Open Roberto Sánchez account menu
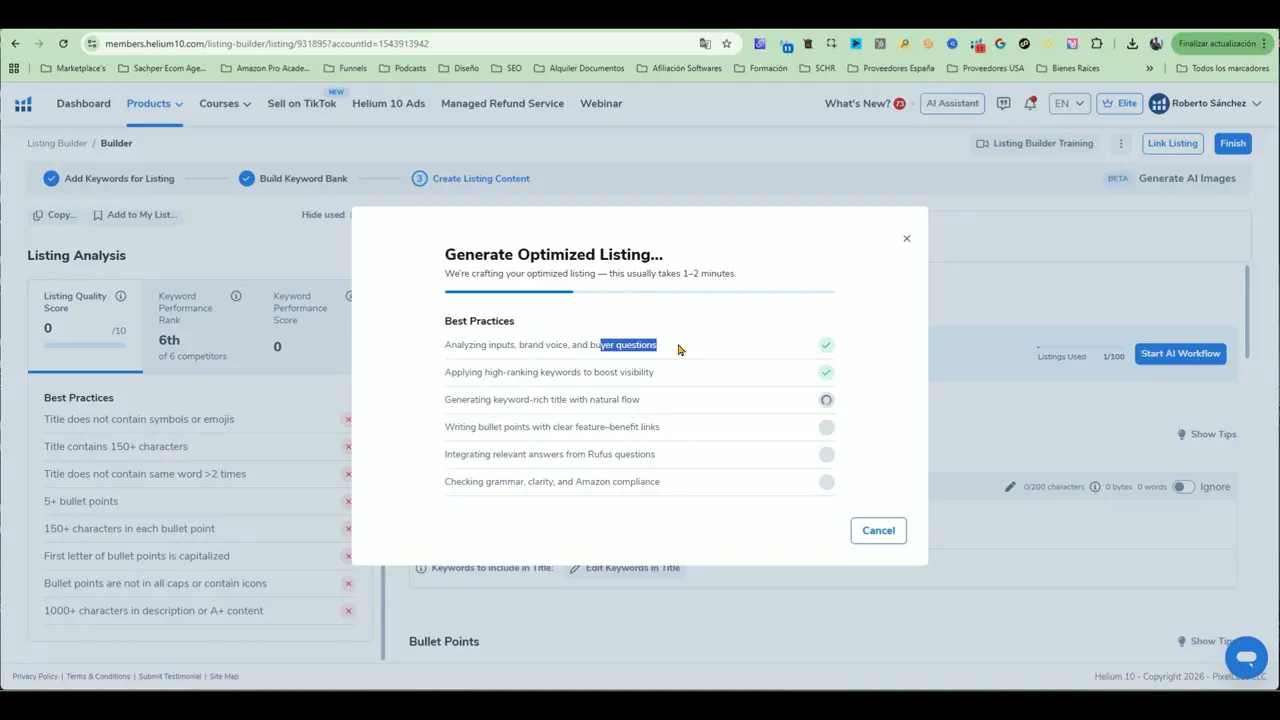Image resolution: width=1280 pixels, height=720 pixels. point(1206,103)
